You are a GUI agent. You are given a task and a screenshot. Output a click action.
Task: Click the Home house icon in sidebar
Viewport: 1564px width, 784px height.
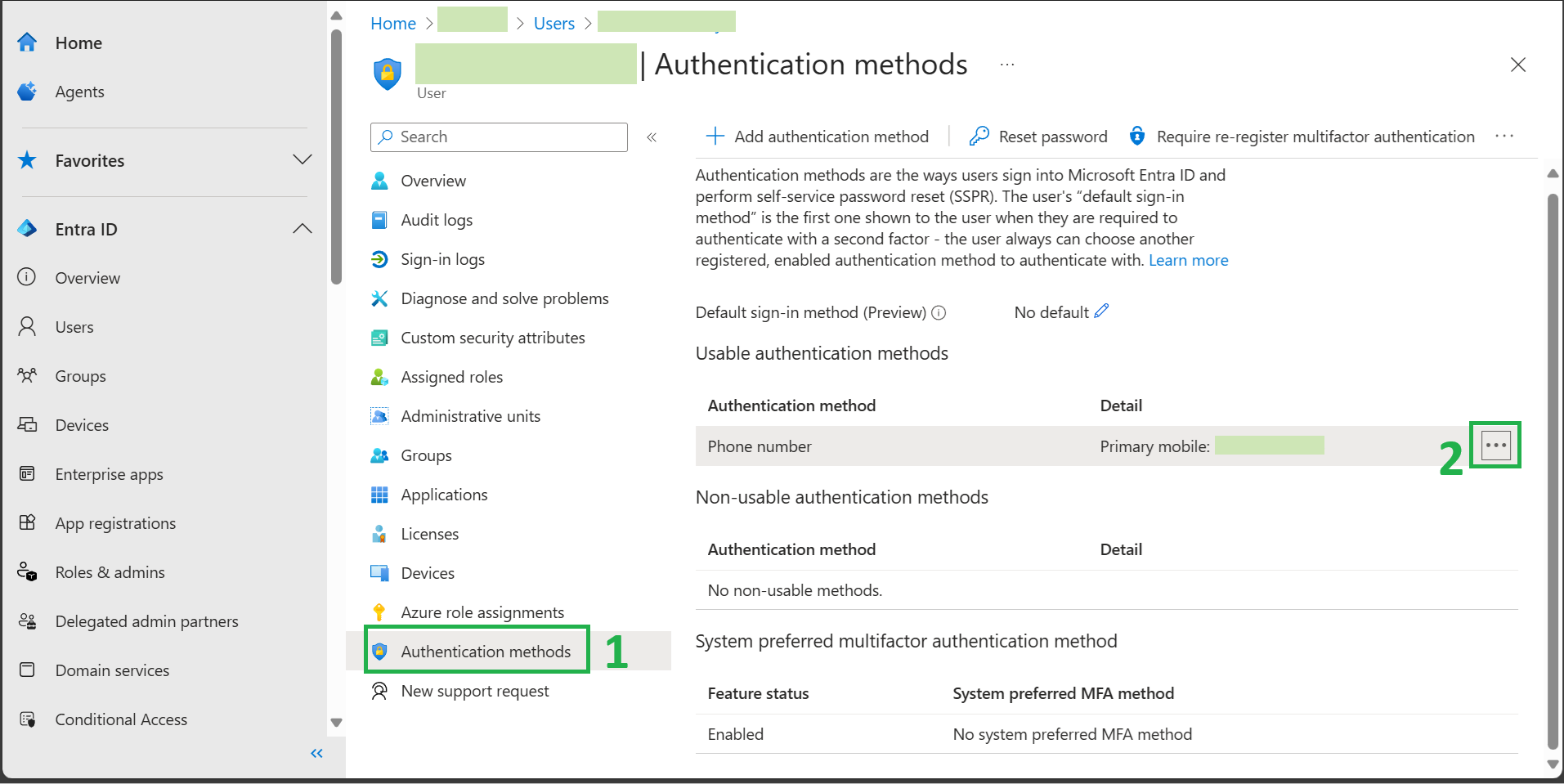point(27,43)
